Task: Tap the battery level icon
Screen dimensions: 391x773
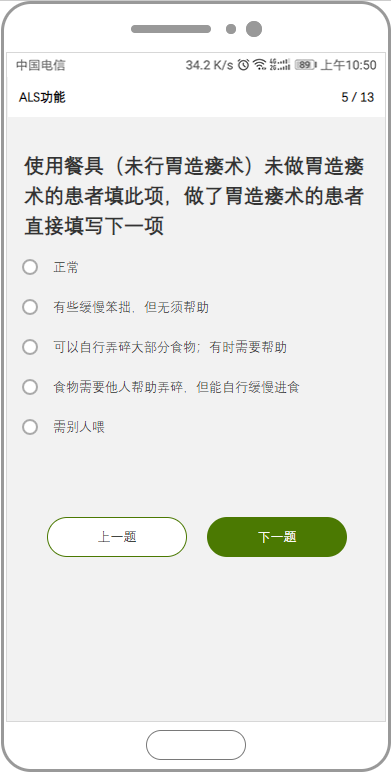Action: coord(306,65)
